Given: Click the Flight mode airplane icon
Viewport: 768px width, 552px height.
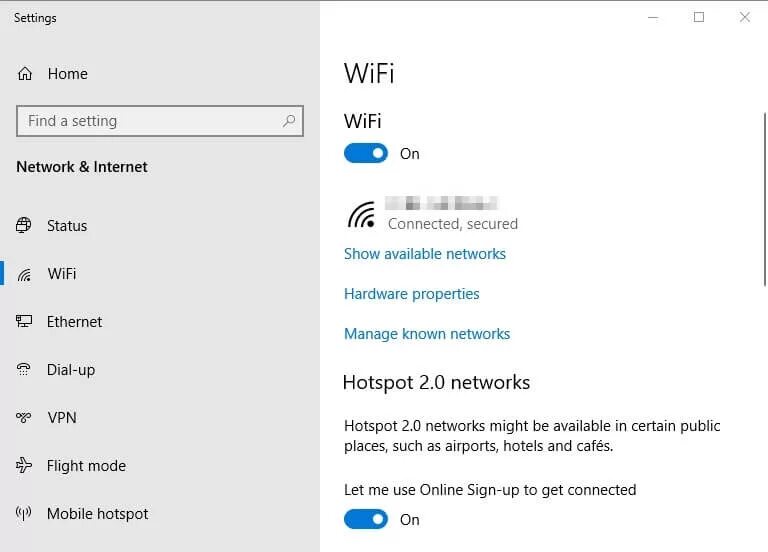Looking at the screenshot, I should (x=24, y=465).
